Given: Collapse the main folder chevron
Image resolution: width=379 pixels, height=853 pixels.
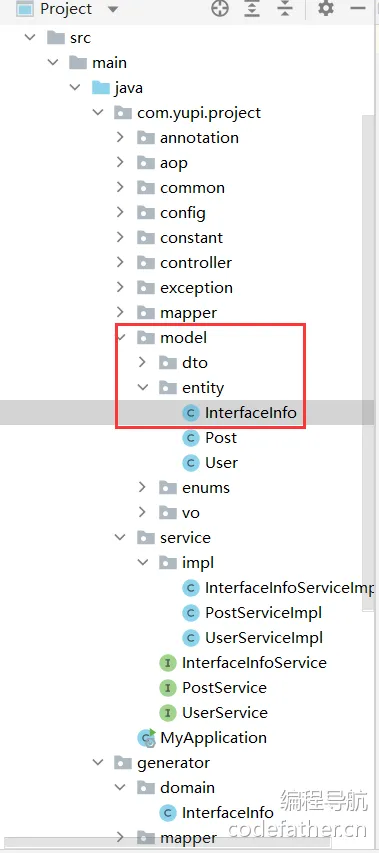Looking at the screenshot, I should (53, 63).
